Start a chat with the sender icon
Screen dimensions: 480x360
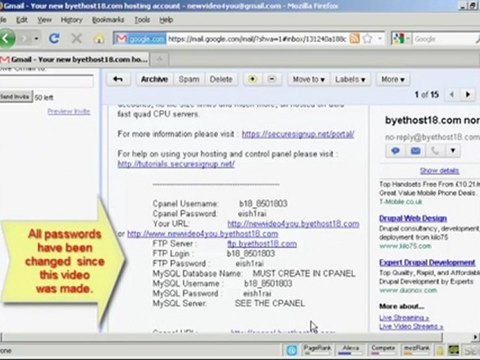396,151
